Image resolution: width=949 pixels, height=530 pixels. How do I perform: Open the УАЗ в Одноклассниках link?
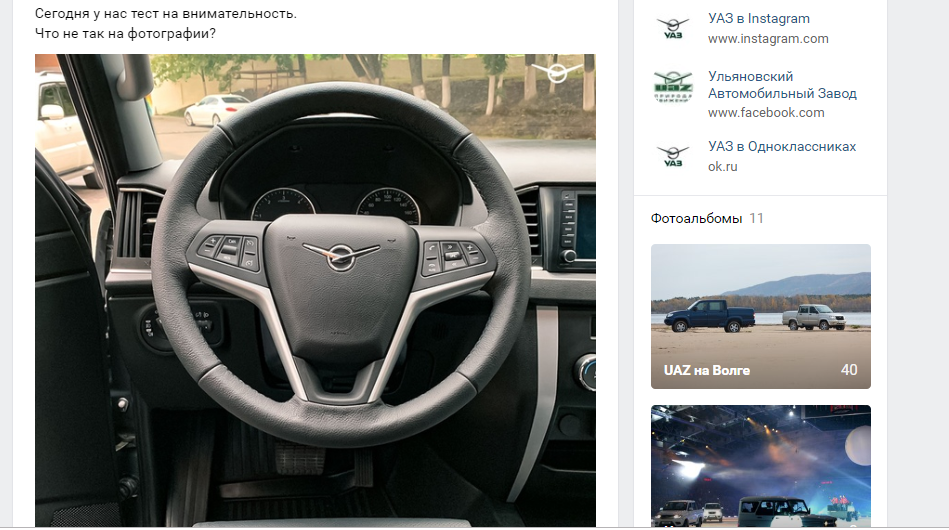(782, 146)
